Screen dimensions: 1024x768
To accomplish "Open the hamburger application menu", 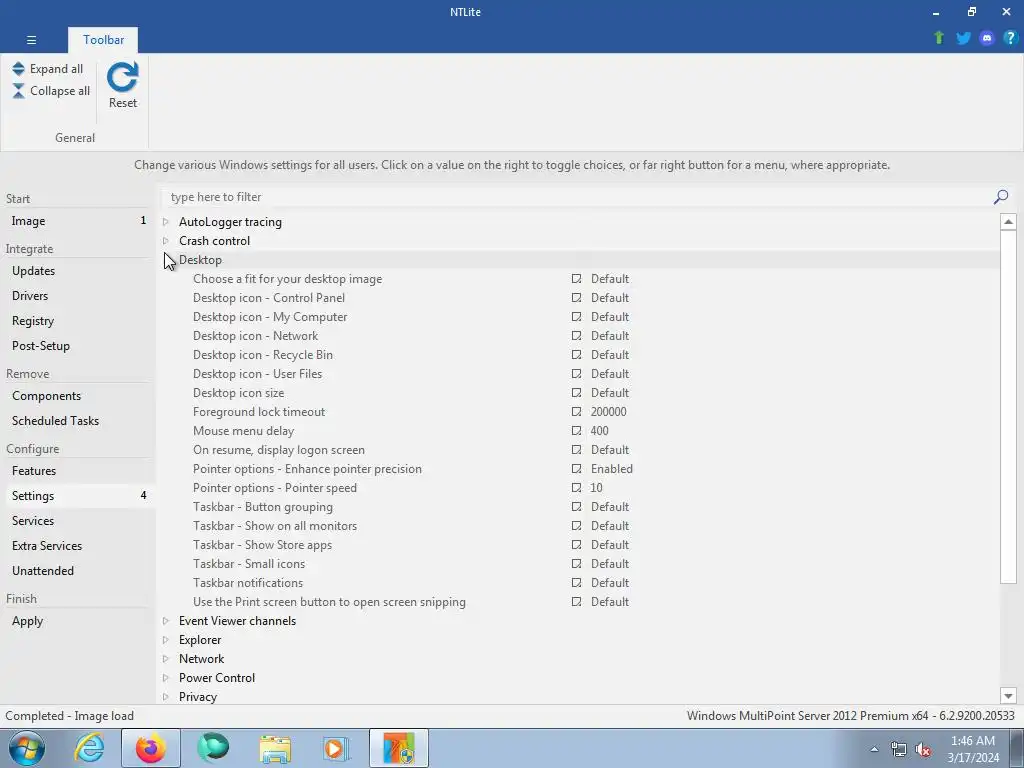I will [x=31, y=40].
